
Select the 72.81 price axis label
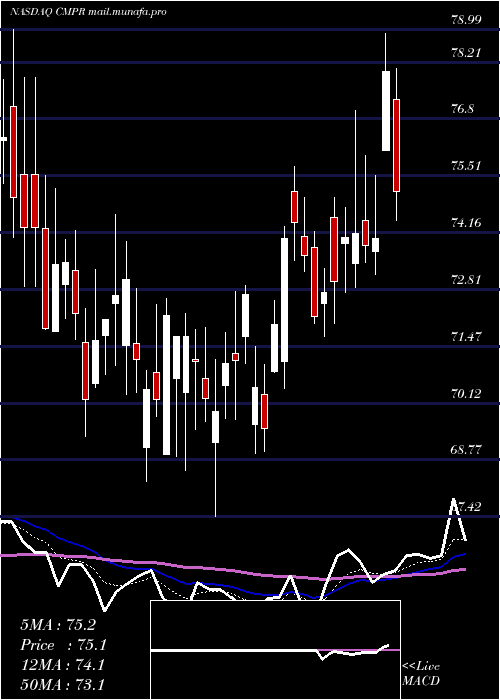coord(466,280)
